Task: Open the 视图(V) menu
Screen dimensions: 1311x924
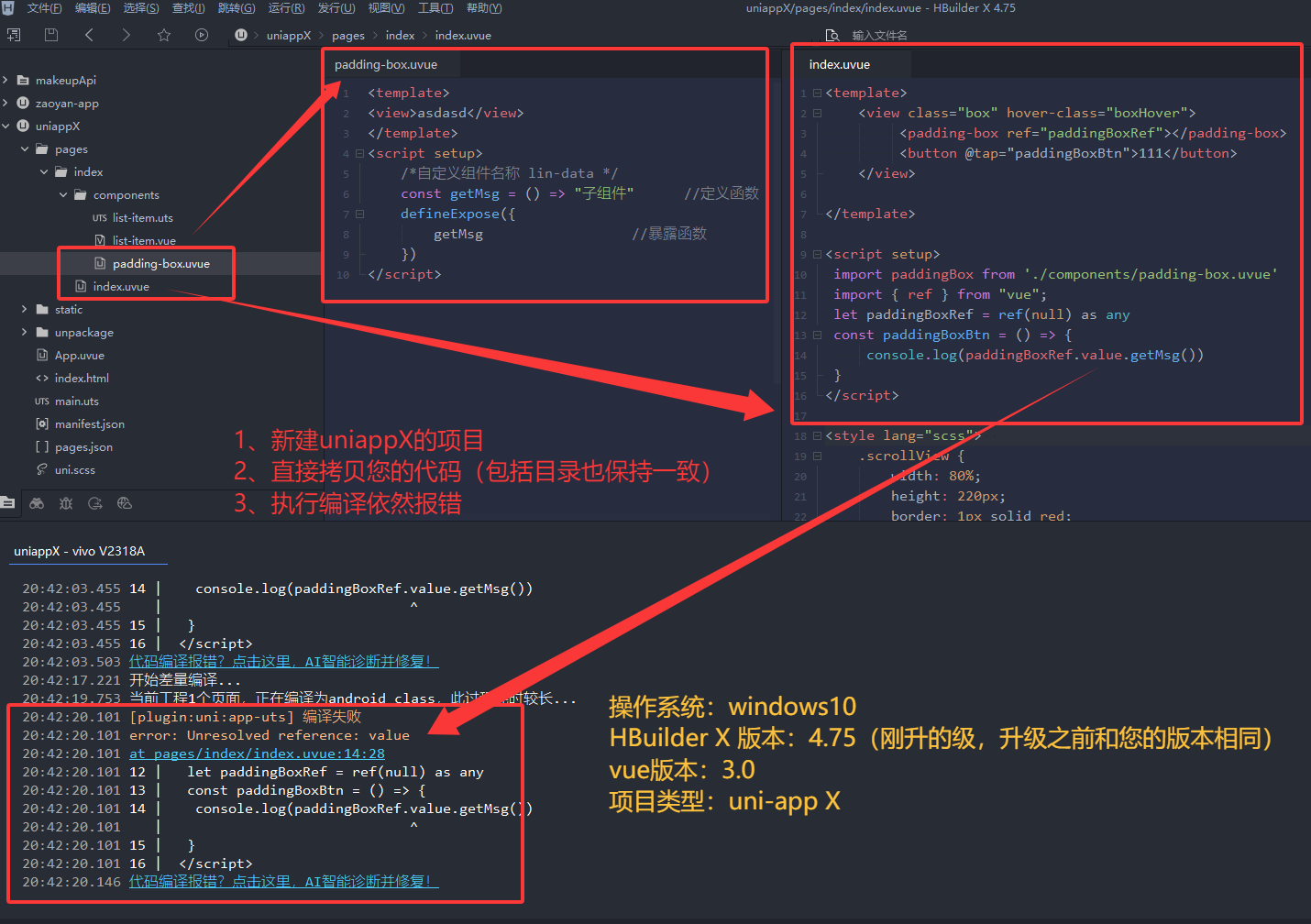Action: point(386,8)
